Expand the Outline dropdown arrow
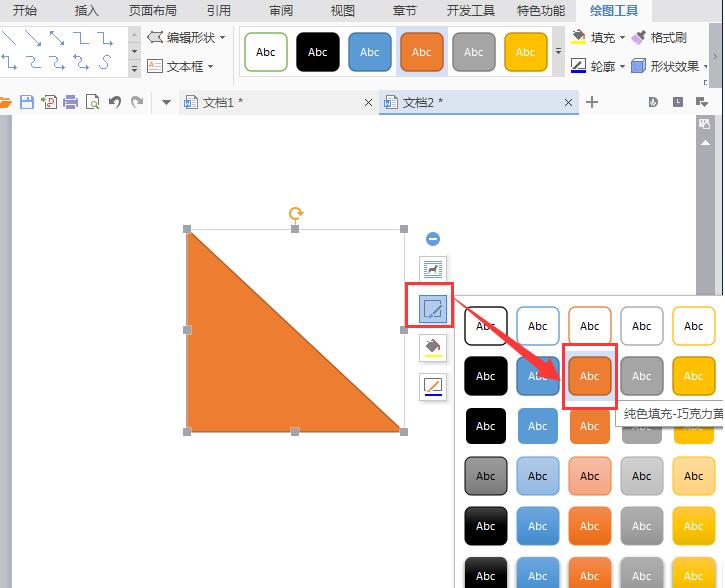Image resolution: width=725 pixels, height=588 pixels. pyautogui.click(x=622, y=67)
